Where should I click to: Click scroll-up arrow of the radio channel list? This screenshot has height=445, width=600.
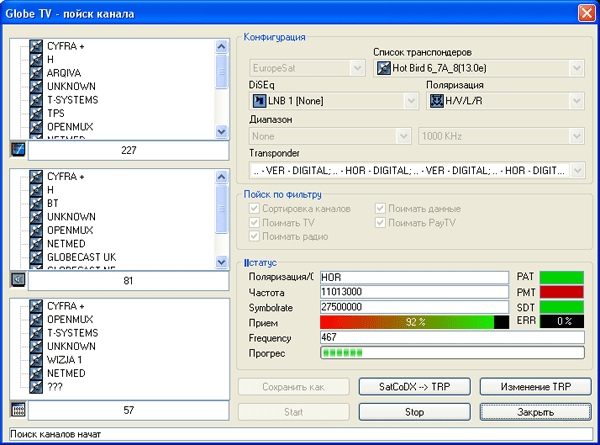click(222, 177)
